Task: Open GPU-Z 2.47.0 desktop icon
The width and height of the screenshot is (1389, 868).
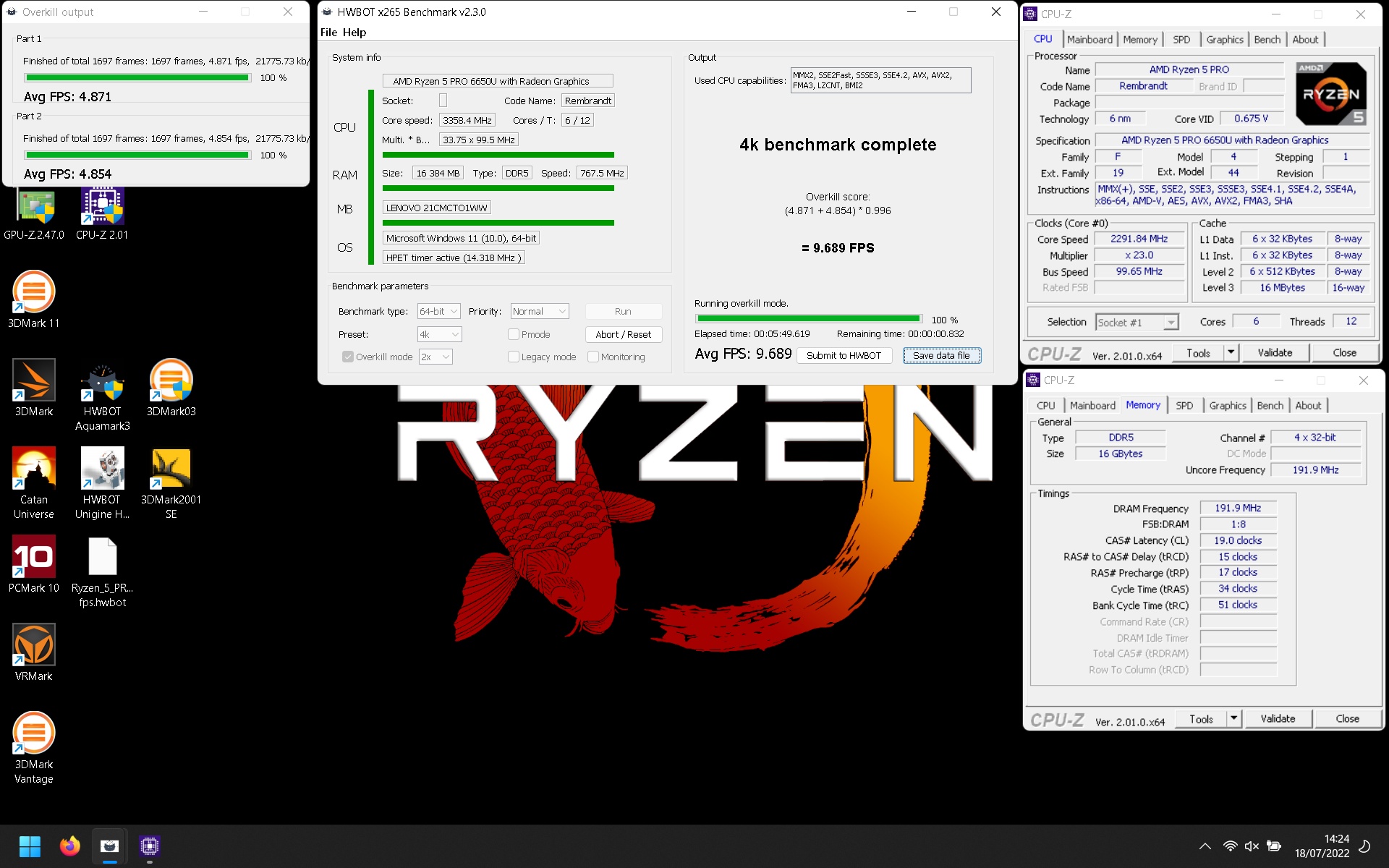Action: [x=34, y=213]
